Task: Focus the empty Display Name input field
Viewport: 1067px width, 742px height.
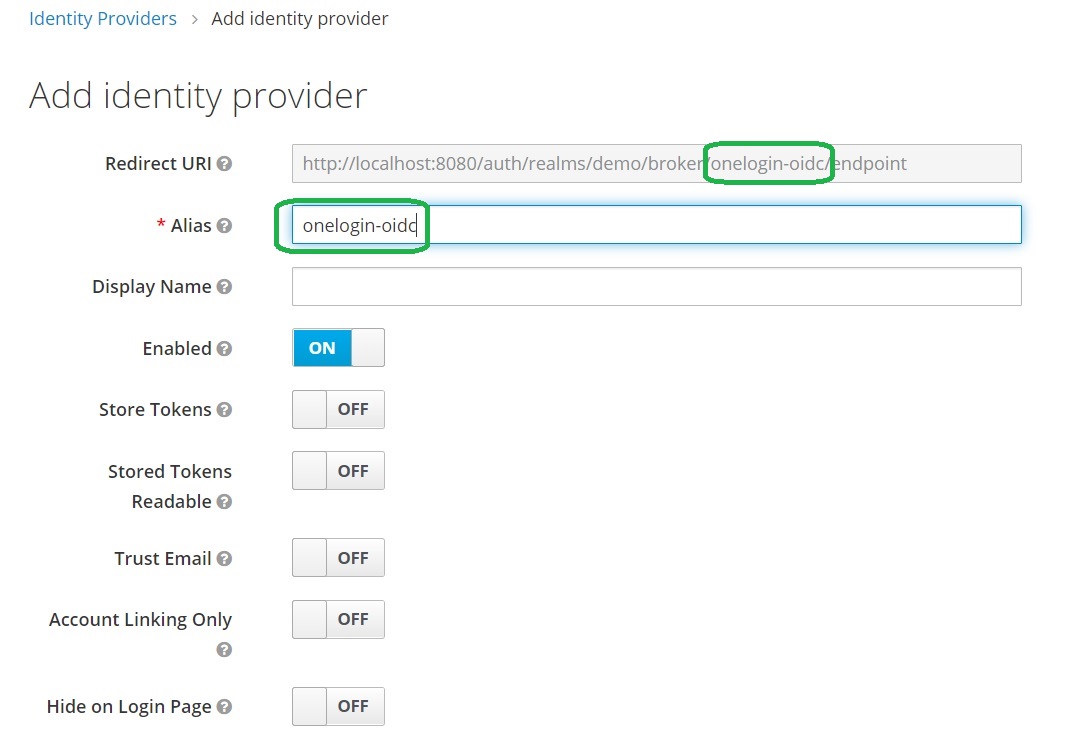Action: (x=656, y=286)
